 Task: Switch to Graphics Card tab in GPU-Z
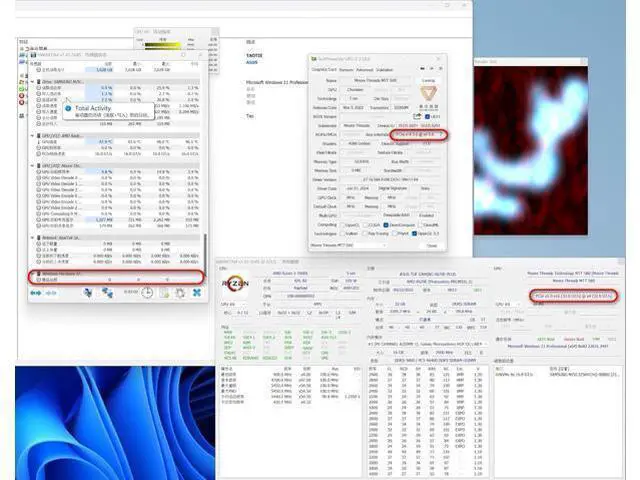point(324,70)
